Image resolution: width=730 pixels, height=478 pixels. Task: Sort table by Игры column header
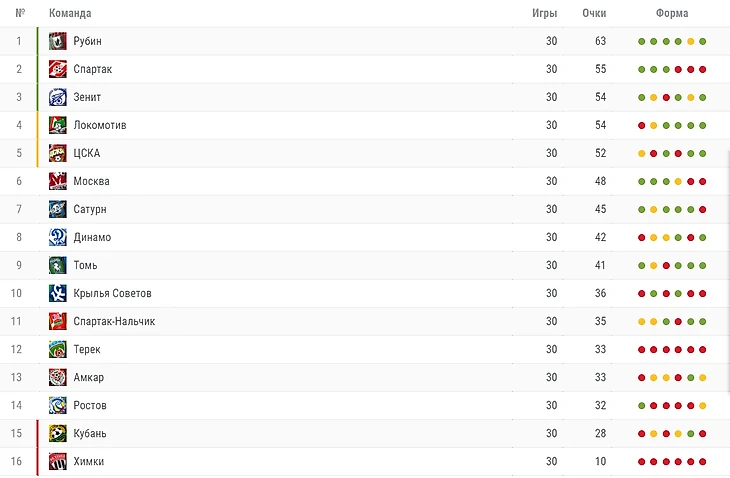[x=545, y=13]
